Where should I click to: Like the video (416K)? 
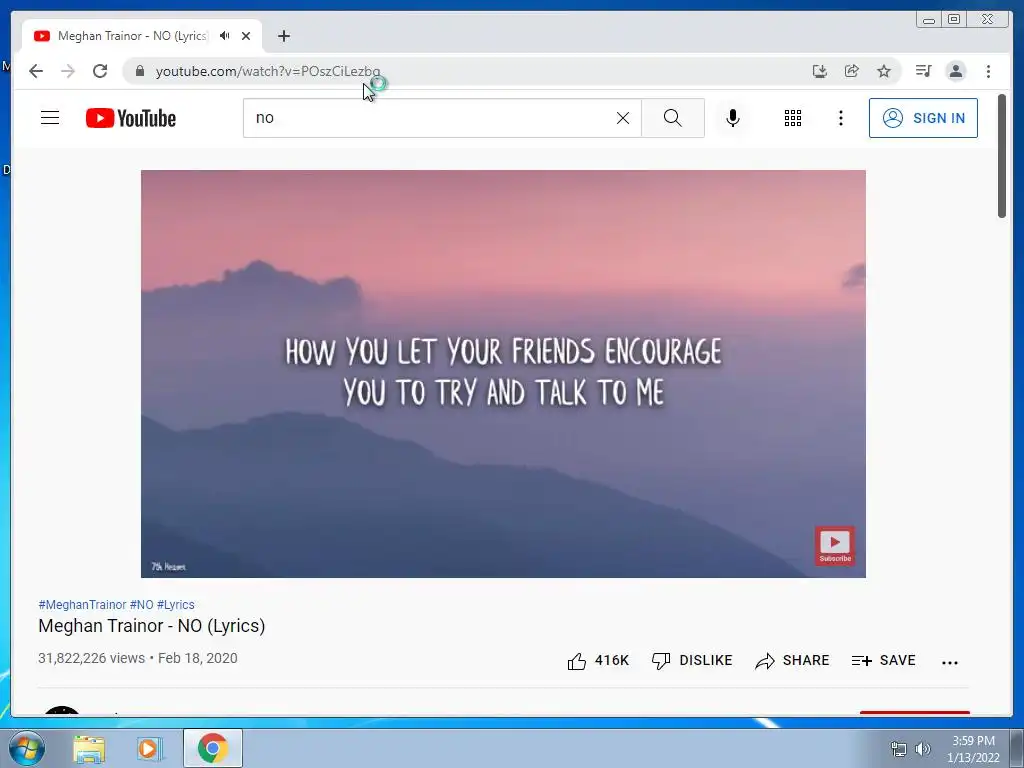point(598,661)
